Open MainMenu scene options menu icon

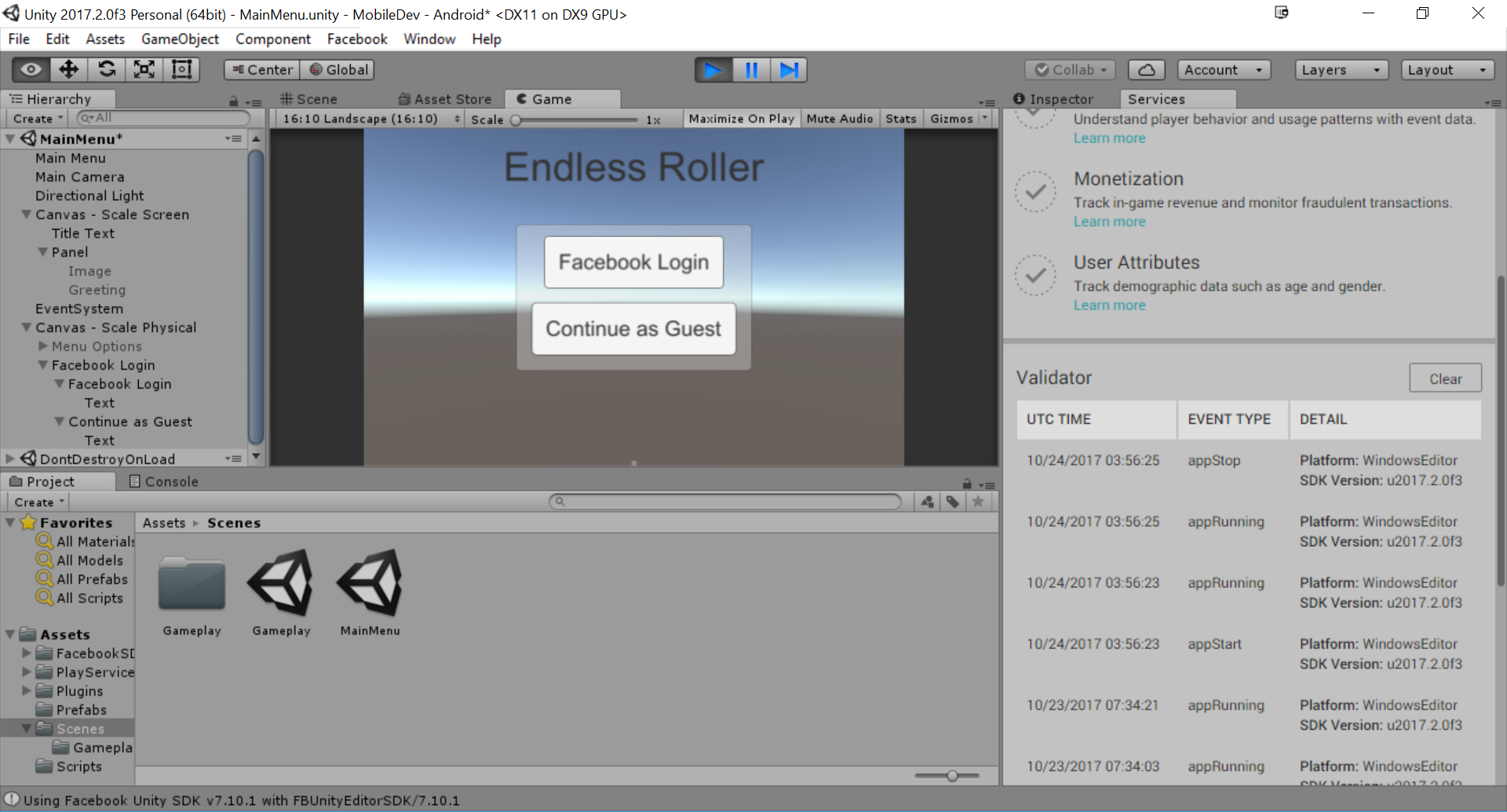(x=233, y=139)
